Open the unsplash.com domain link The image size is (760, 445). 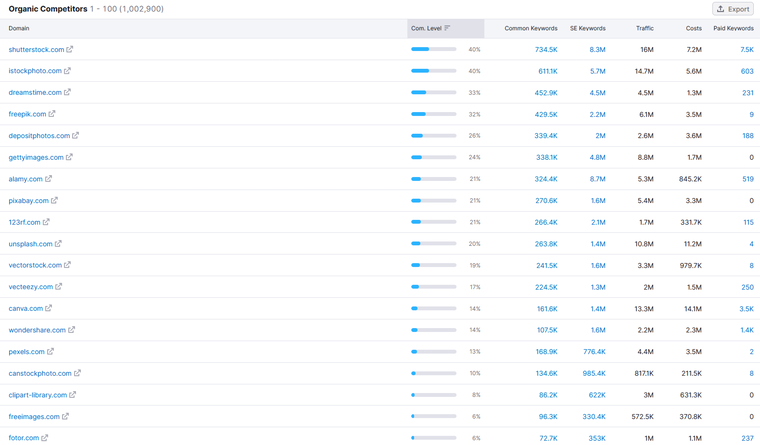(31, 244)
